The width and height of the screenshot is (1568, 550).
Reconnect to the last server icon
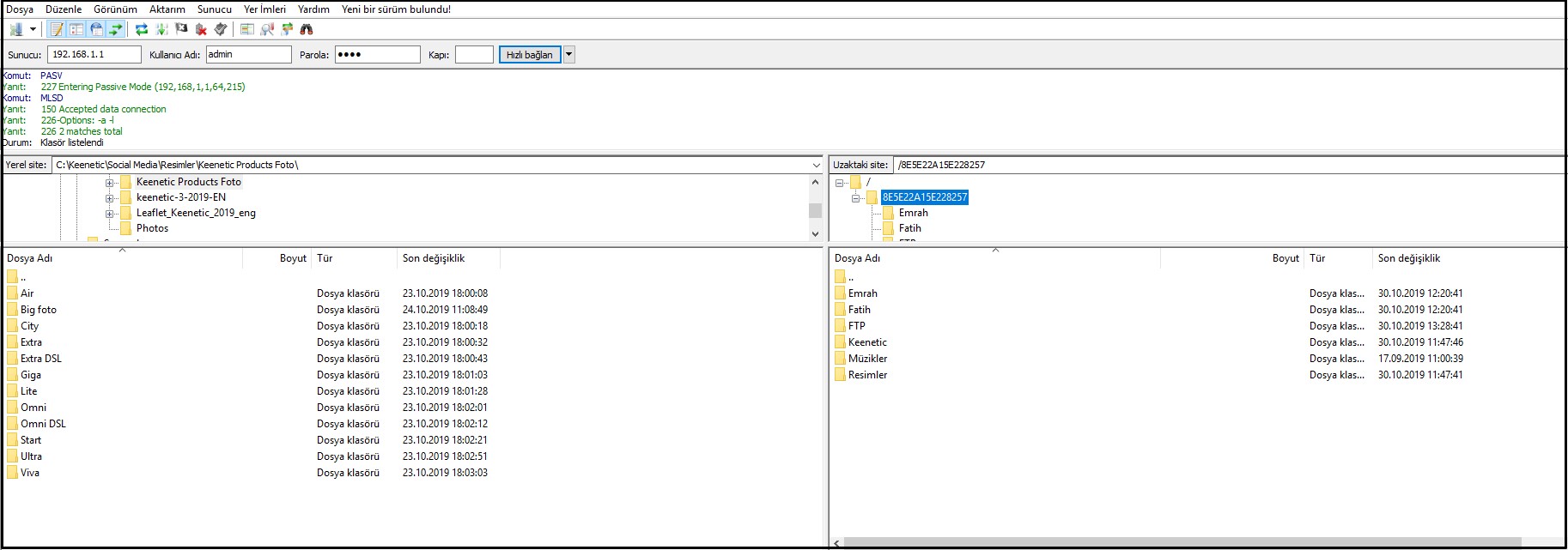(221, 29)
